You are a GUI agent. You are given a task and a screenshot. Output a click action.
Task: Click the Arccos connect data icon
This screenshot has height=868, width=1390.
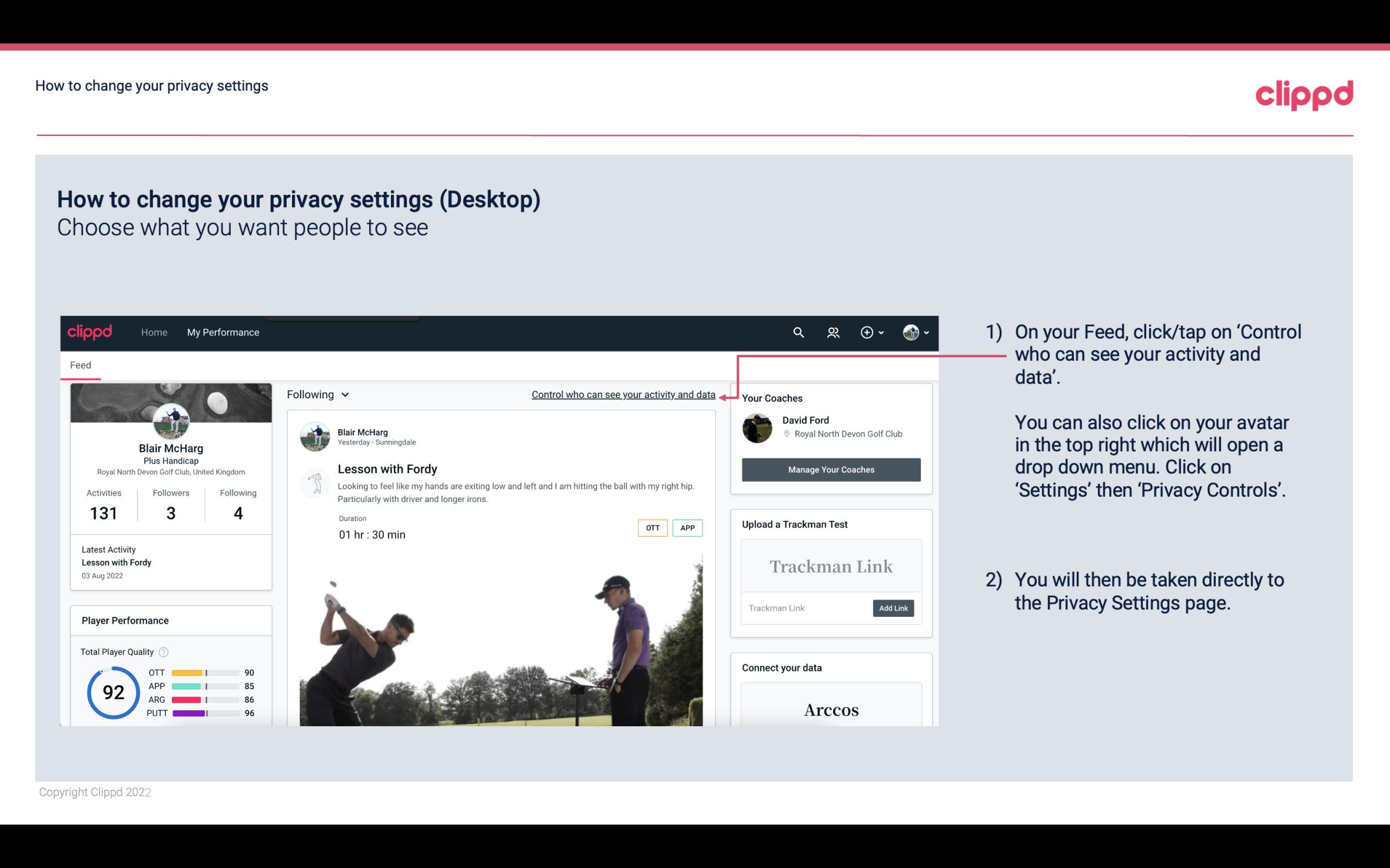(830, 709)
